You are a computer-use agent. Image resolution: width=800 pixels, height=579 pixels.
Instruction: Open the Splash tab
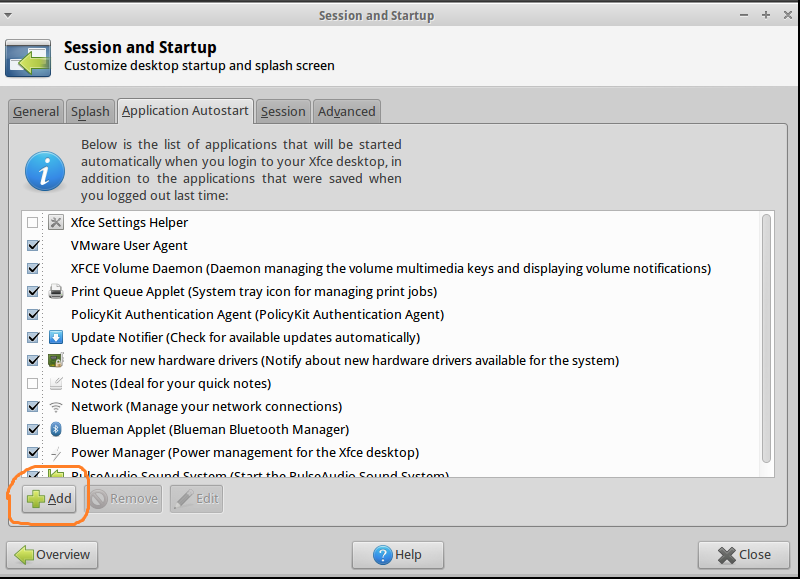90,111
